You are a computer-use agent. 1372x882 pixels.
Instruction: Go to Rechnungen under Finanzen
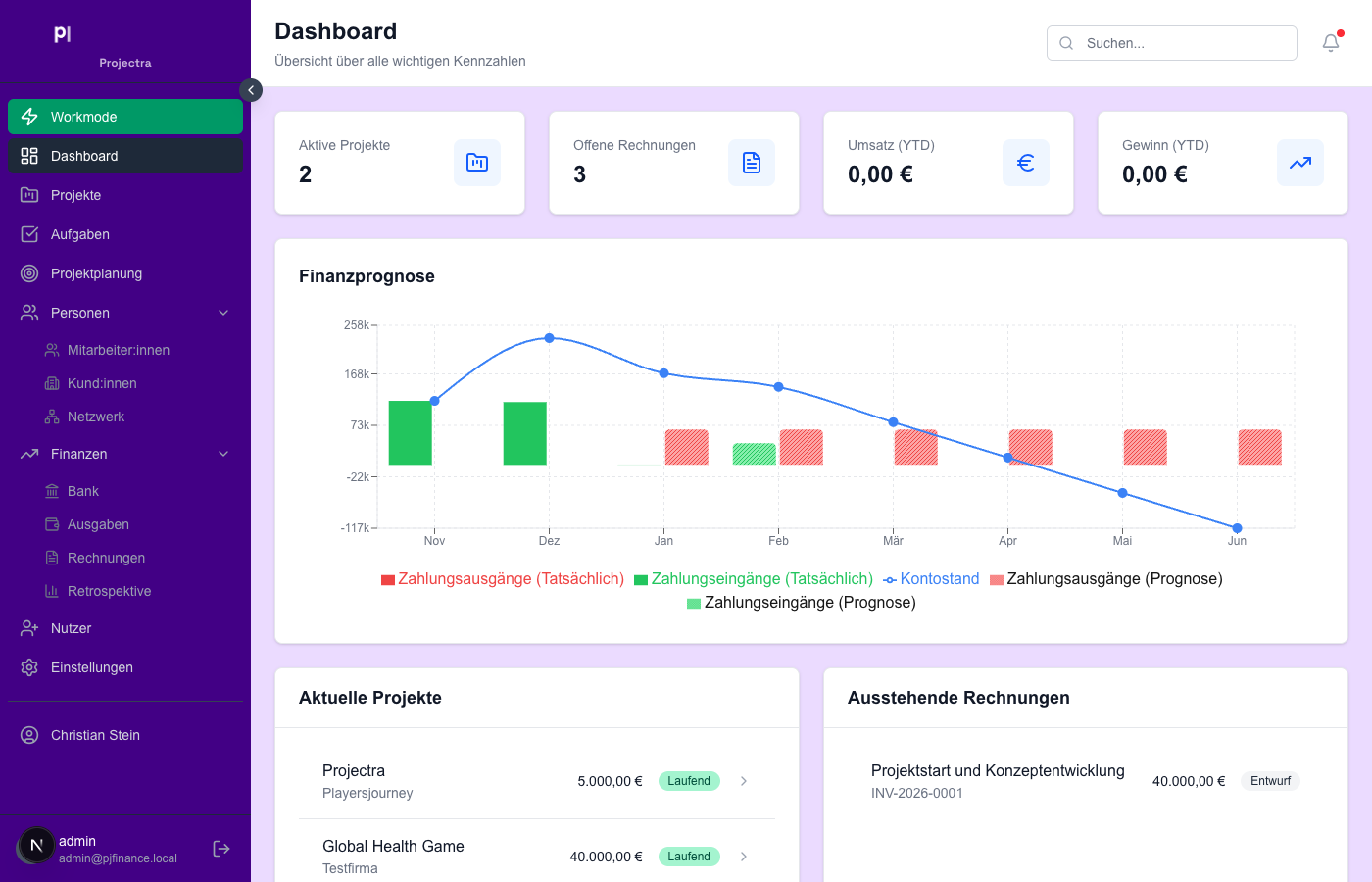(x=106, y=558)
